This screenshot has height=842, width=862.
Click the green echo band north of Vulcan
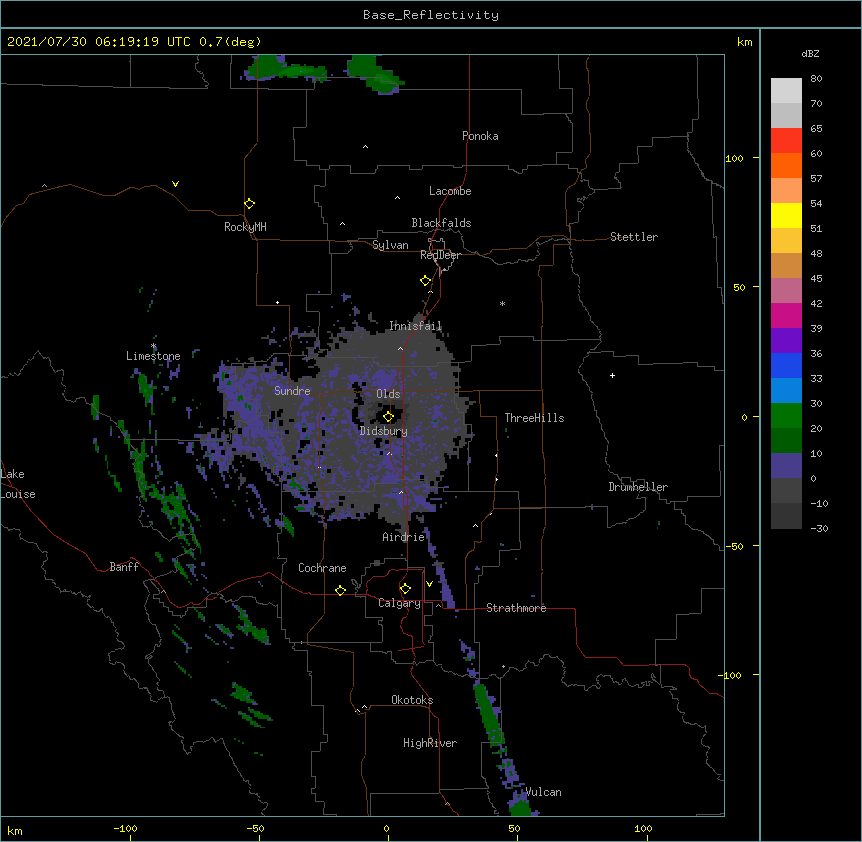[488, 714]
